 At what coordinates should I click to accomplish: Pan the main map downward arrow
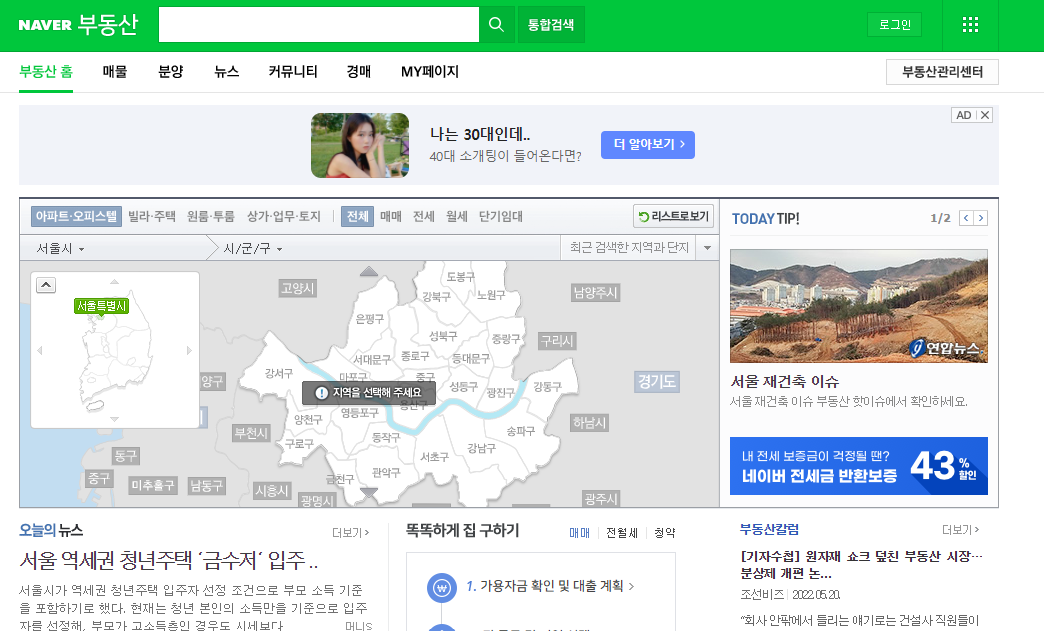click(x=369, y=493)
